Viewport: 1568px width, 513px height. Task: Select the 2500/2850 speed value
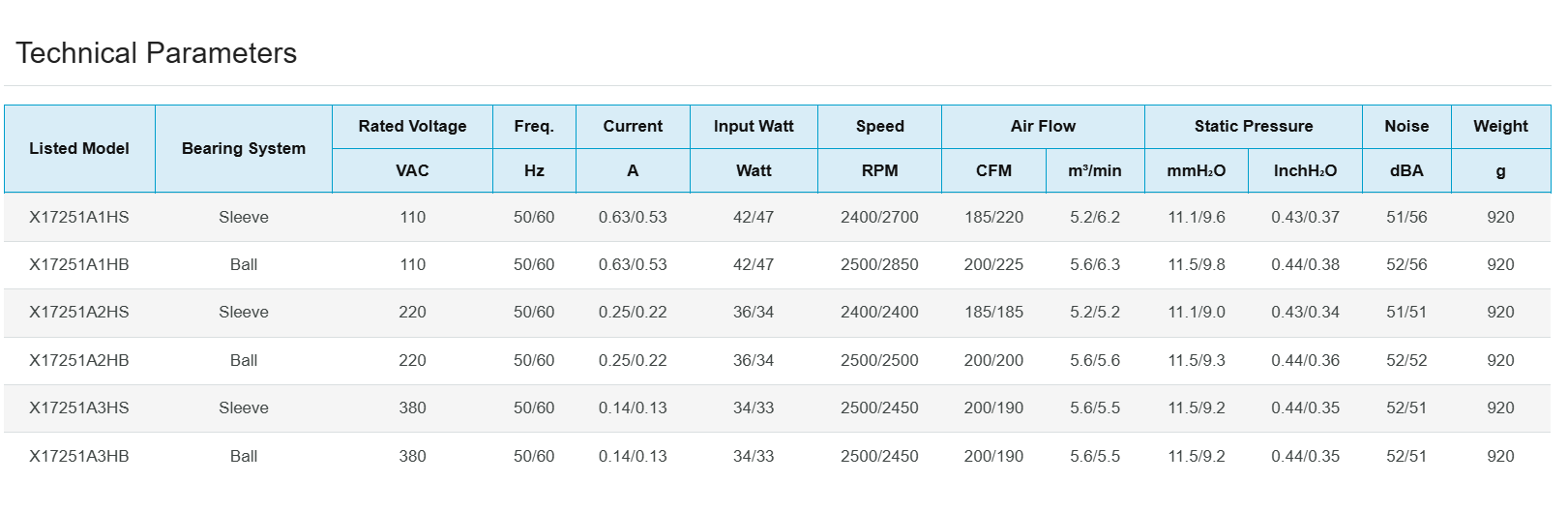(879, 264)
